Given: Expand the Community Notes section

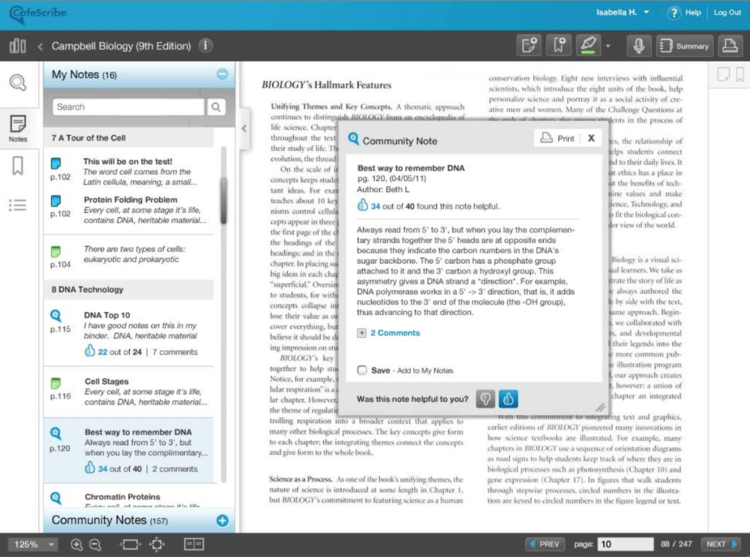Looking at the screenshot, I should [222, 520].
